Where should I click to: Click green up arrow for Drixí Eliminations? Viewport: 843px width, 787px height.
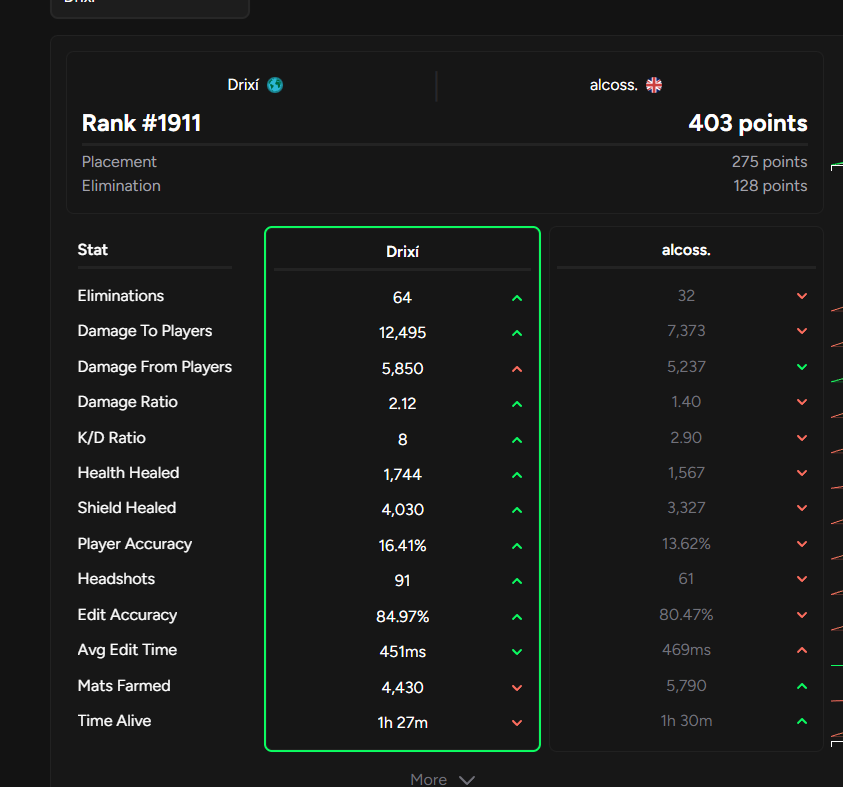pos(517,298)
